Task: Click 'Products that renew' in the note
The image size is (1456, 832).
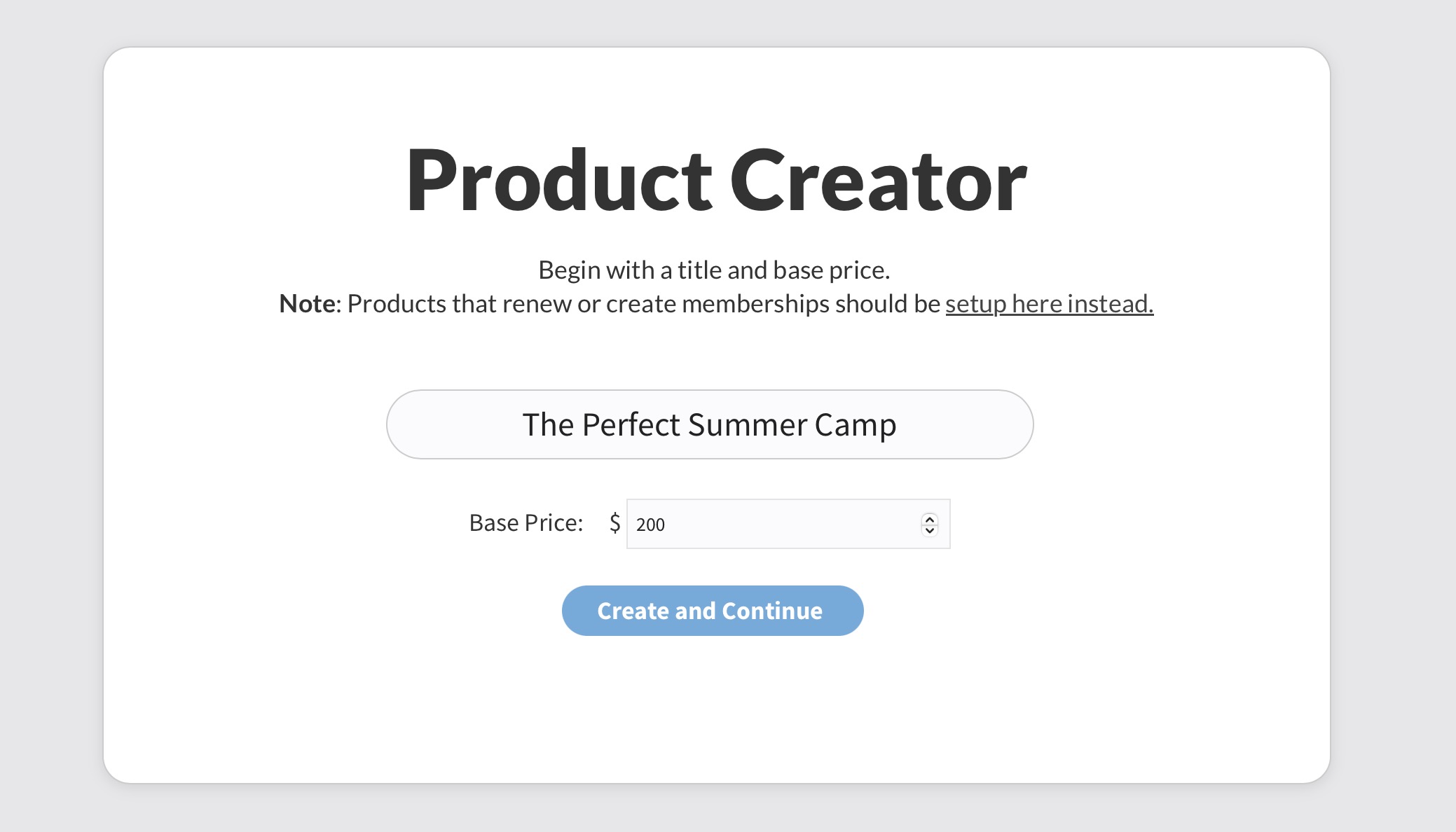Action: 459,304
